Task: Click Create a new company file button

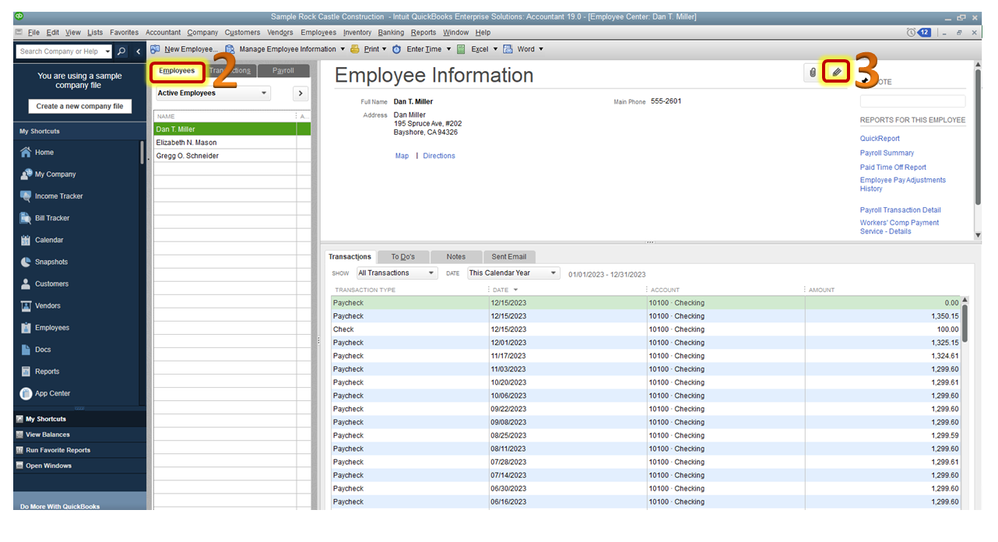Action: tap(80, 106)
